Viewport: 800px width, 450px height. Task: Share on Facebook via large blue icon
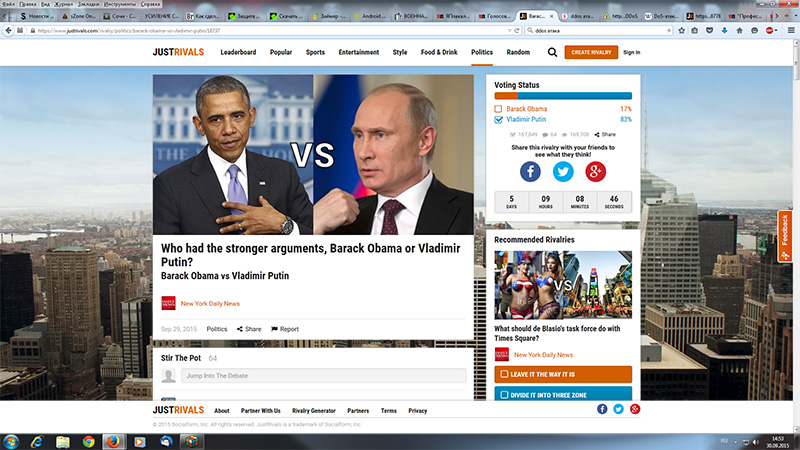tap(530, 171)
